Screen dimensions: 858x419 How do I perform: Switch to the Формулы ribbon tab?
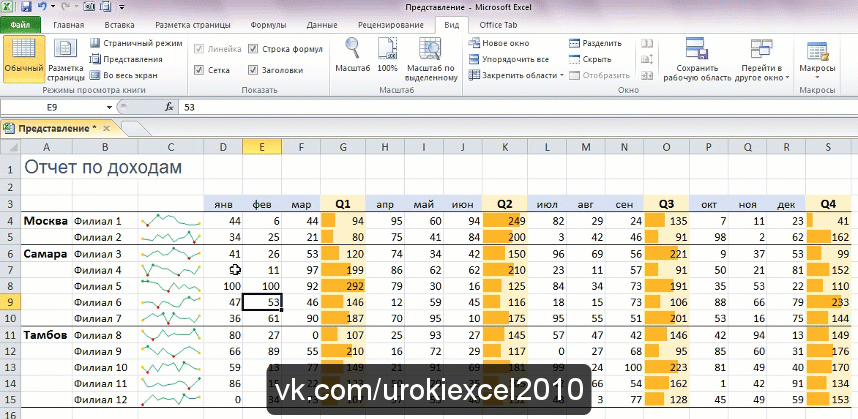[x=268, y=25]
